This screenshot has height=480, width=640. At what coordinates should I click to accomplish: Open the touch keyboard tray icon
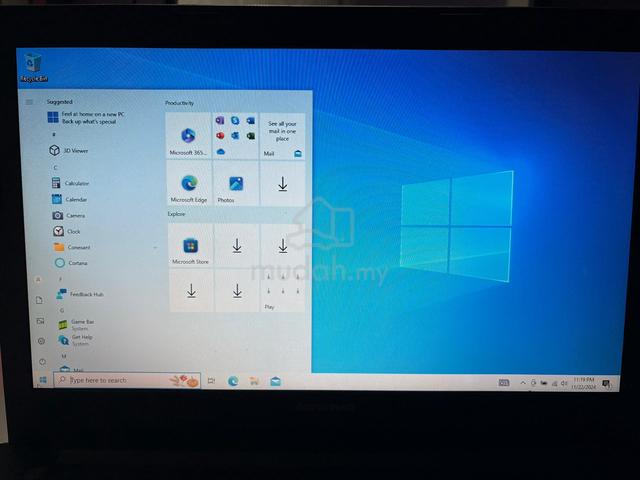504,382
